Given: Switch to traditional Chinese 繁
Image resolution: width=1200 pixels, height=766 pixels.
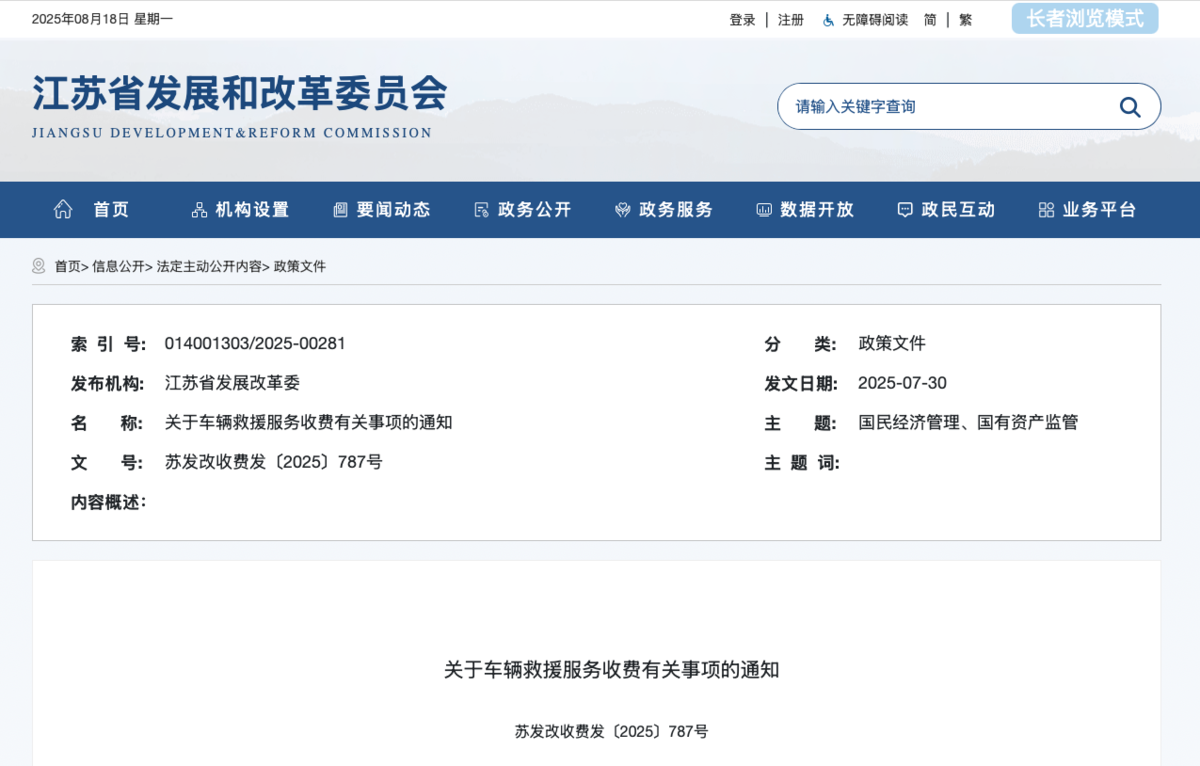Looking at the screenshot, I should [965, 20].
